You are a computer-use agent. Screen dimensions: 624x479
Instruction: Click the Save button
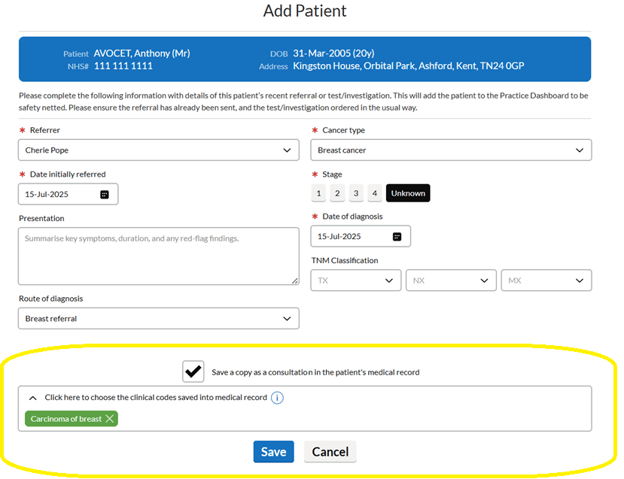[x=273, y=452]
